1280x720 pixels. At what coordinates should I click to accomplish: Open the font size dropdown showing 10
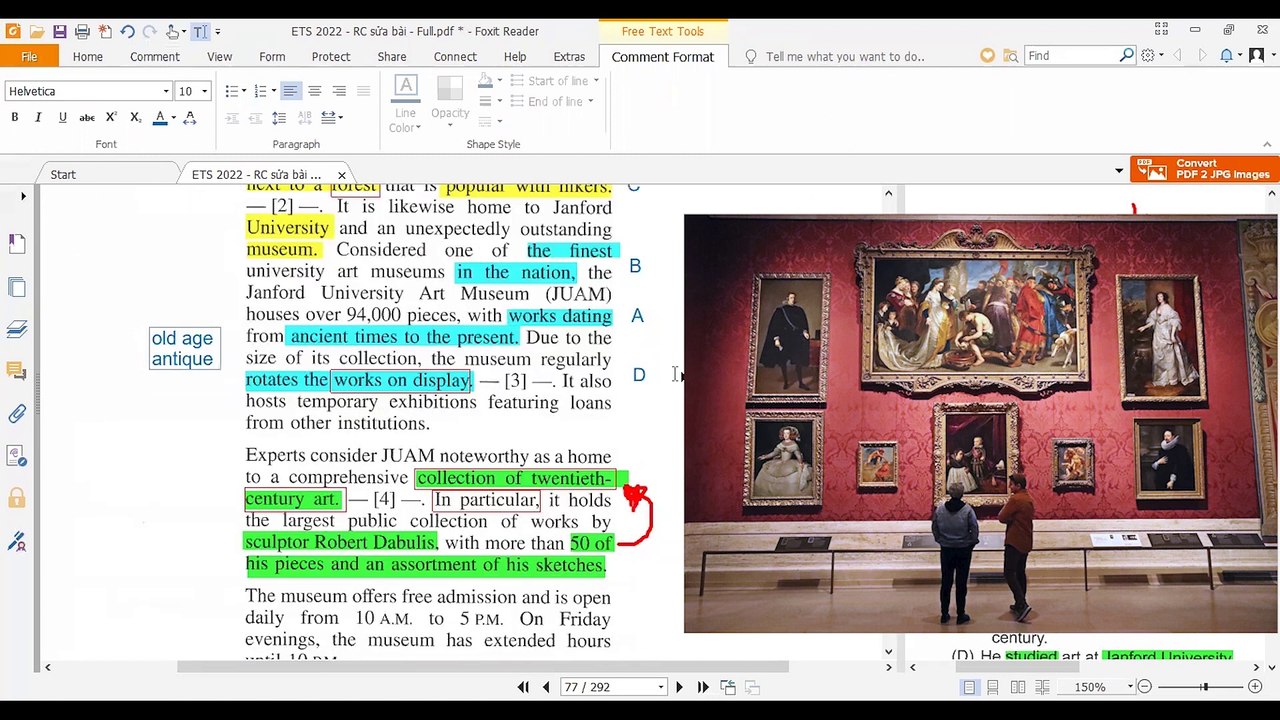[204, 91]
